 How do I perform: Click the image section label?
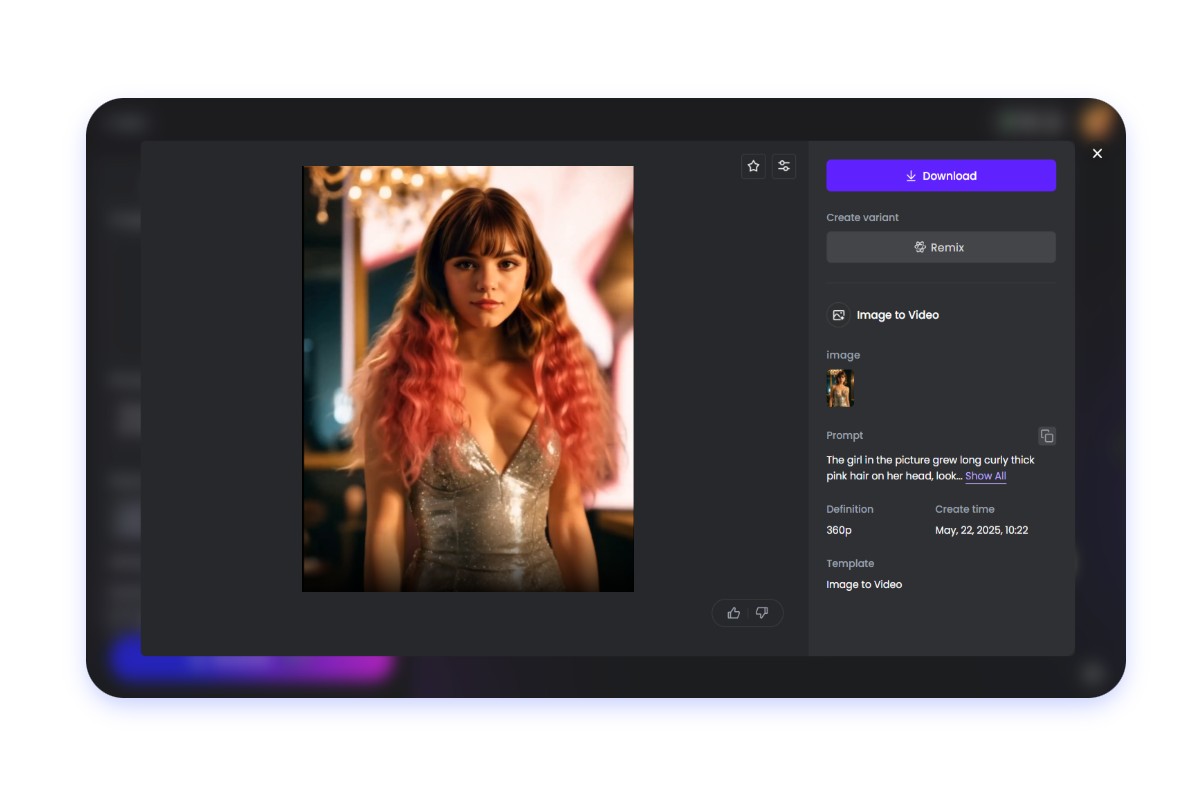pos(843,355)
